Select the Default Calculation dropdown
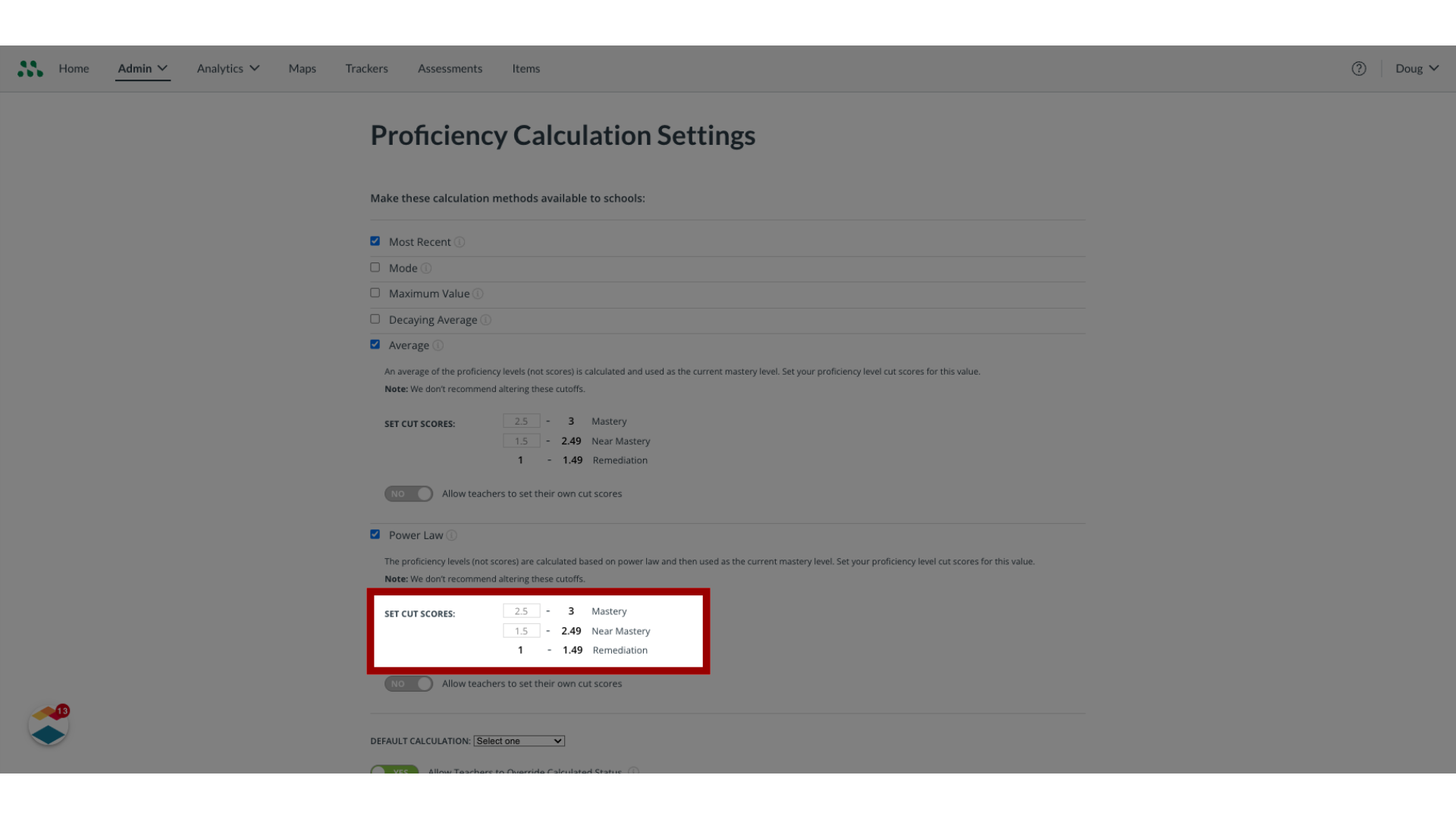The width and height of the screenshot is (1456, 819). [519, 740]
